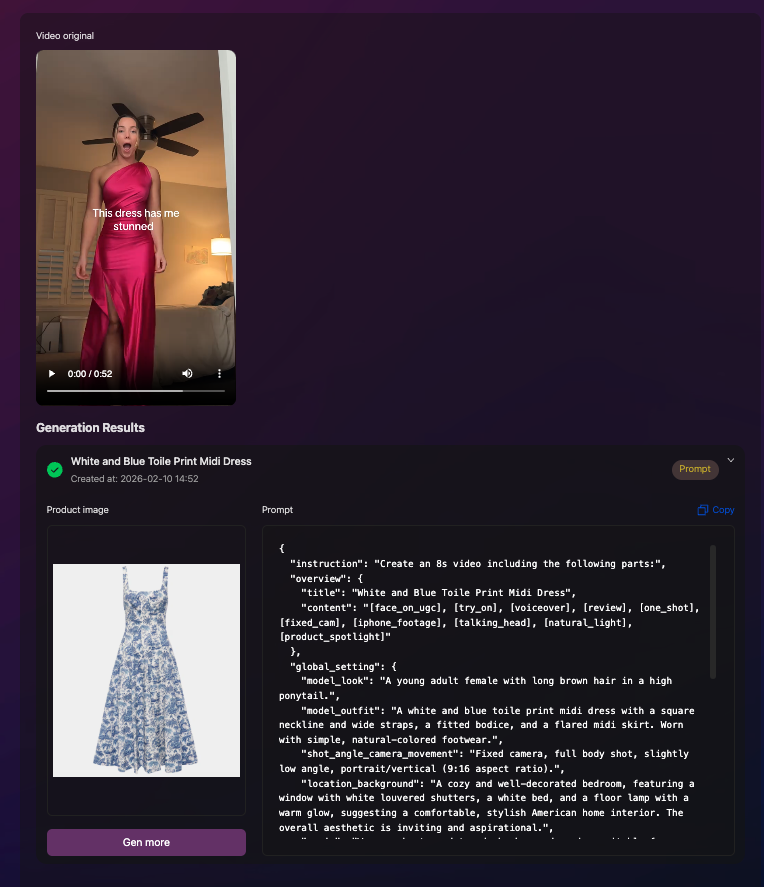
Task: Click the Video original label
Action: pos(65,36)
